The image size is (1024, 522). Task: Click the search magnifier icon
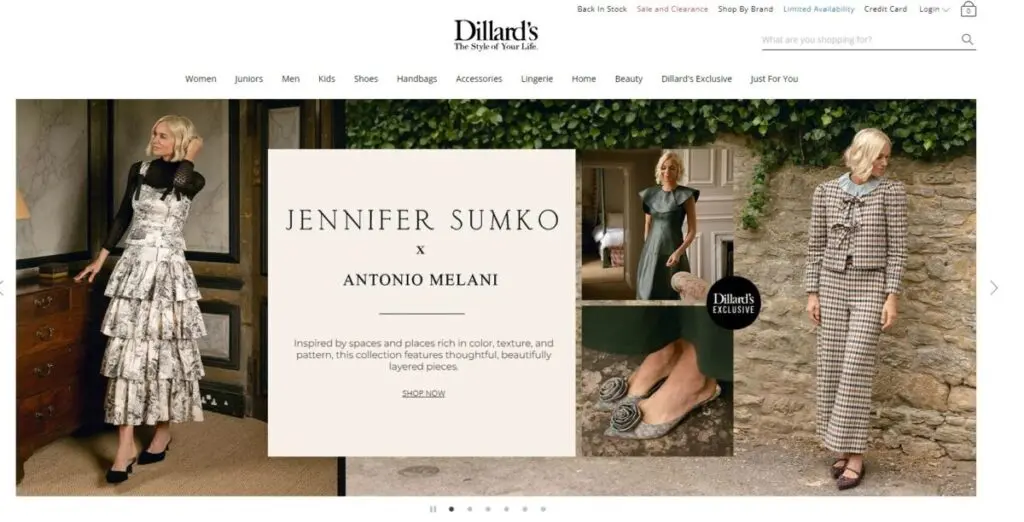[967, 39]
